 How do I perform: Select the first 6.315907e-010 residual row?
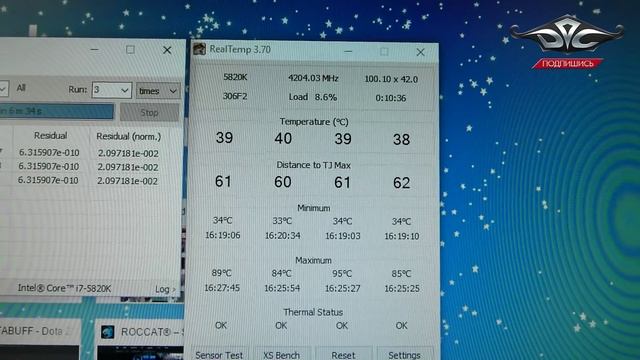(49, 152)
